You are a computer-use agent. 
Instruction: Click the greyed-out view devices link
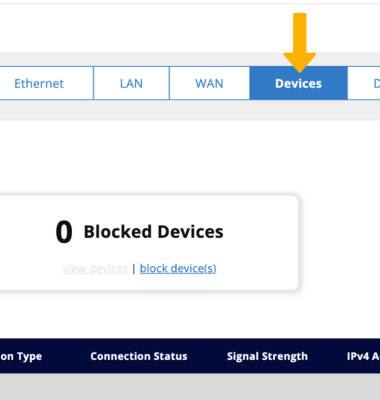pyautogui.click(x=95, y=268)
